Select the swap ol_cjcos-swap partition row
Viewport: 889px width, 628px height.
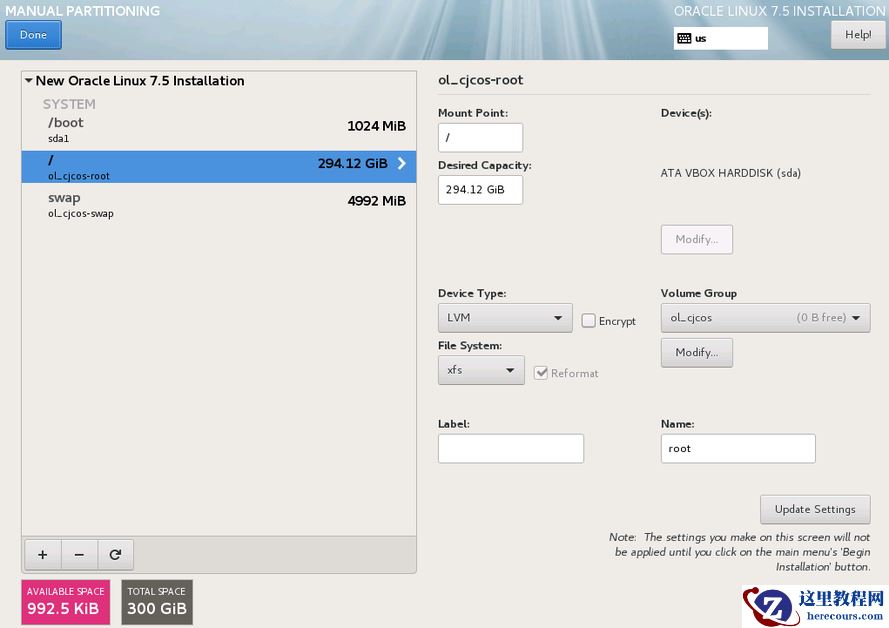(219, 205)
